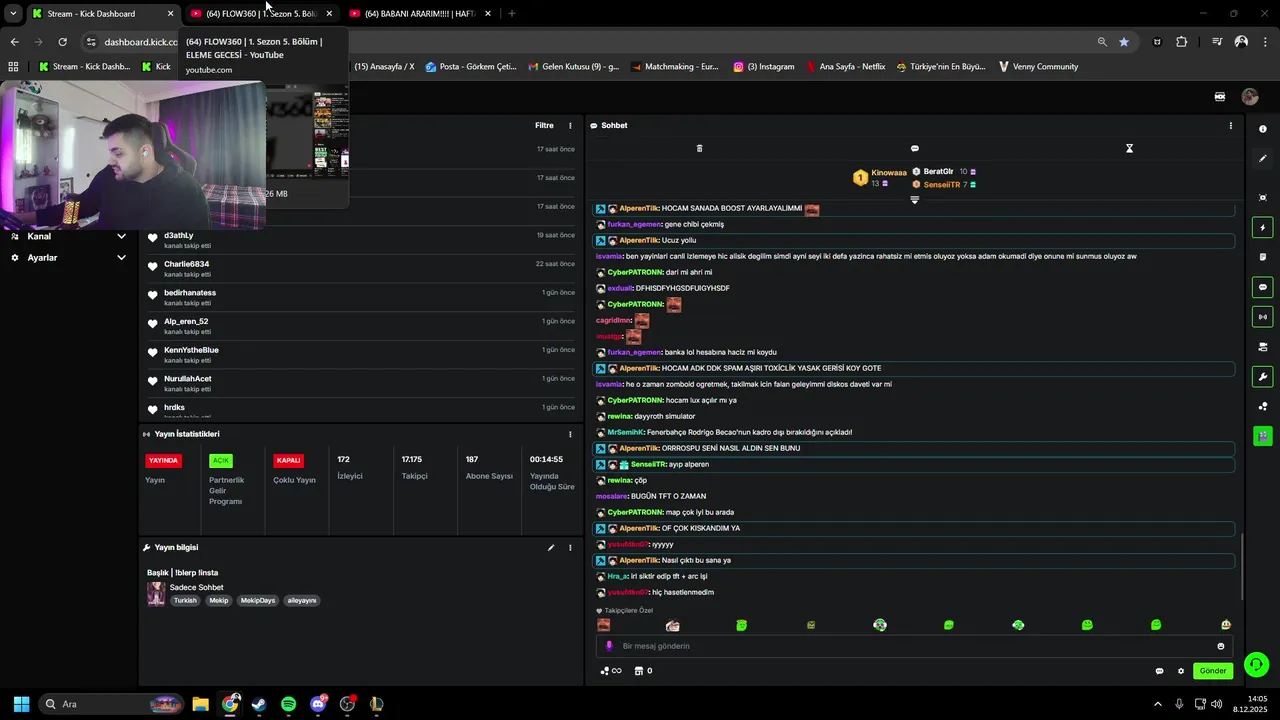Screen dimensions: 1280x720
Task: Click the profile avatar at top right of dashboard
Action: click(1250, 97)
